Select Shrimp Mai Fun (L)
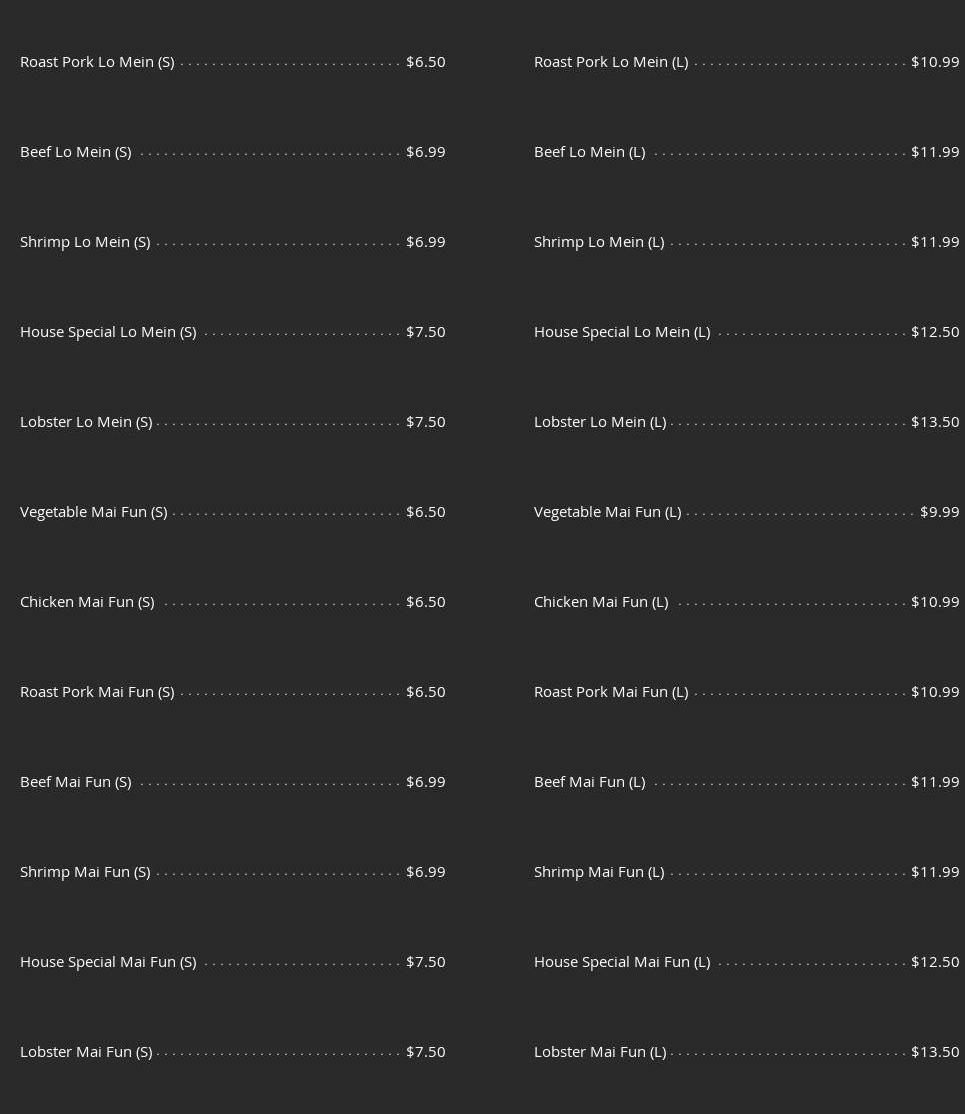 pos(598,872)
